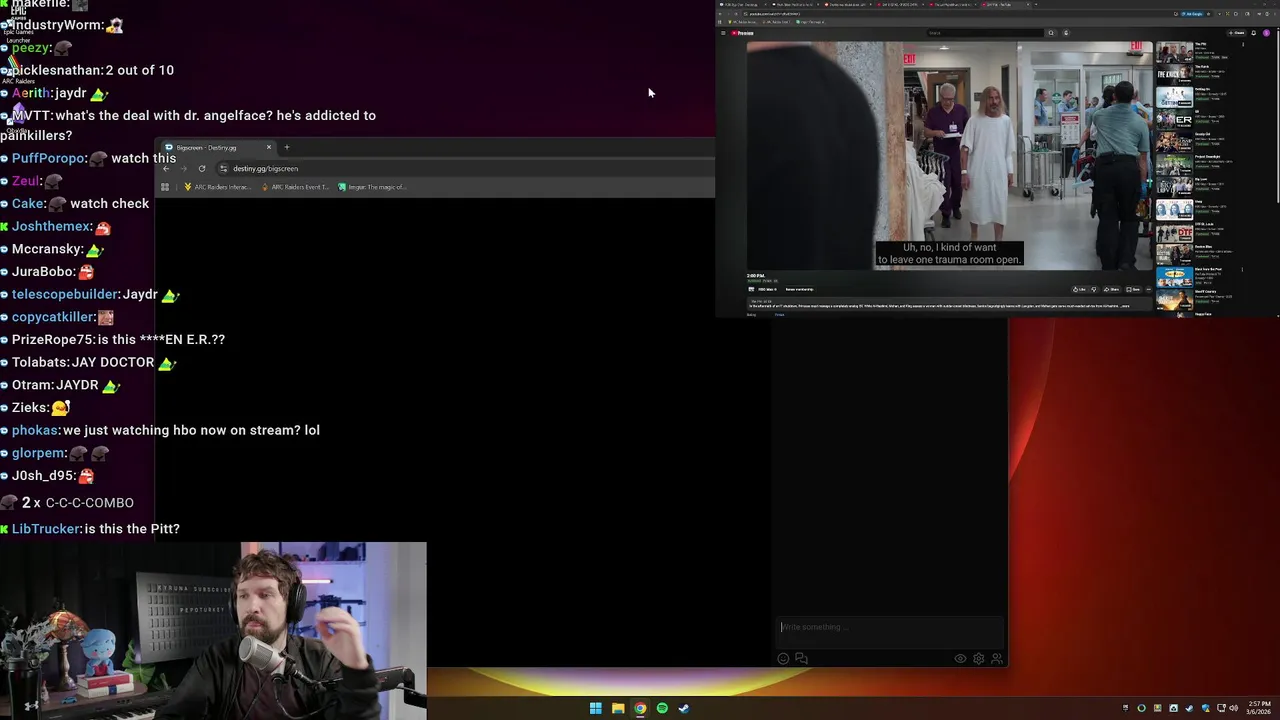Like the YouTube video

(x=1079, y=289)
